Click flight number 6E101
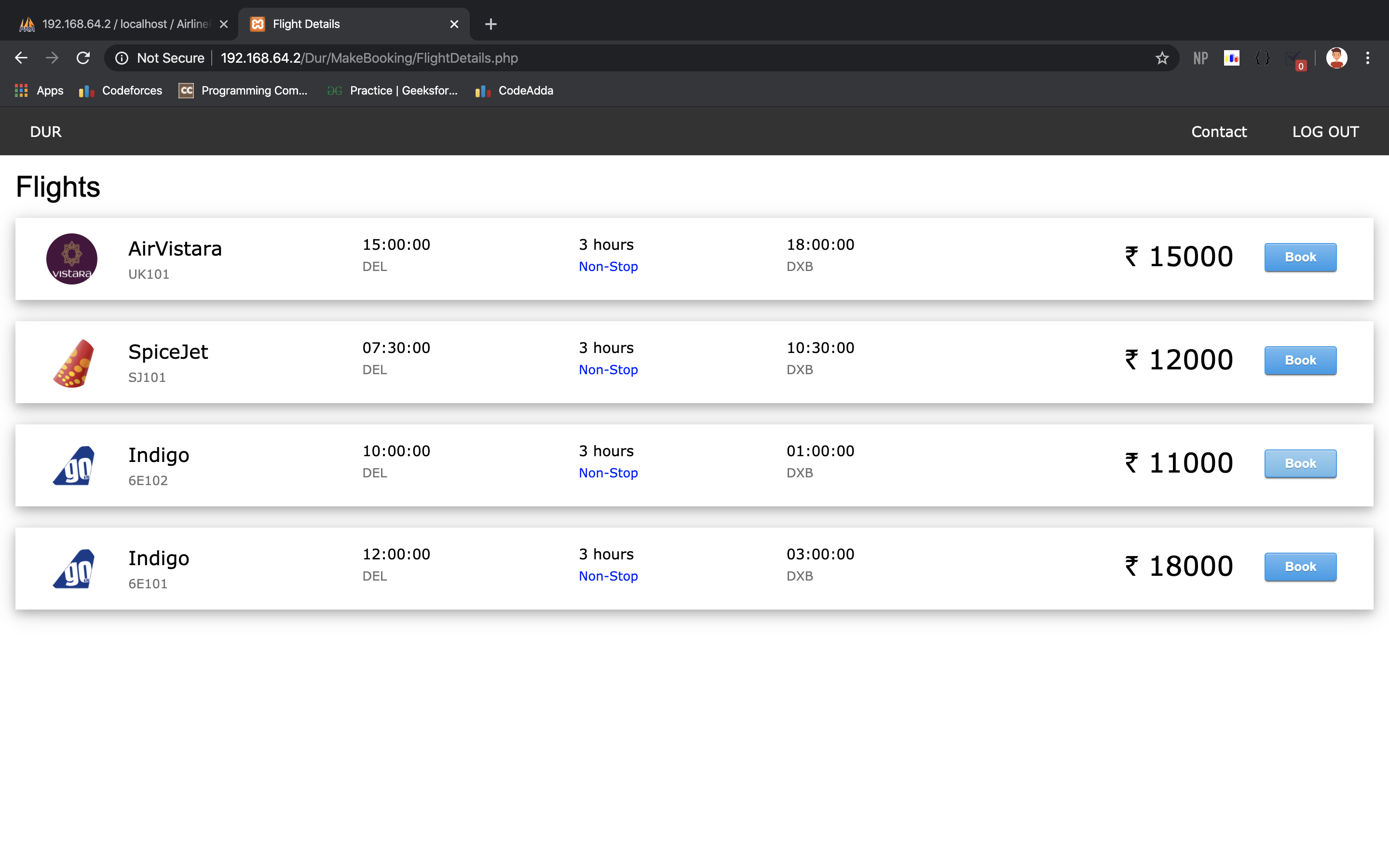Screen dimensions: 1389x868 point(148,584)
